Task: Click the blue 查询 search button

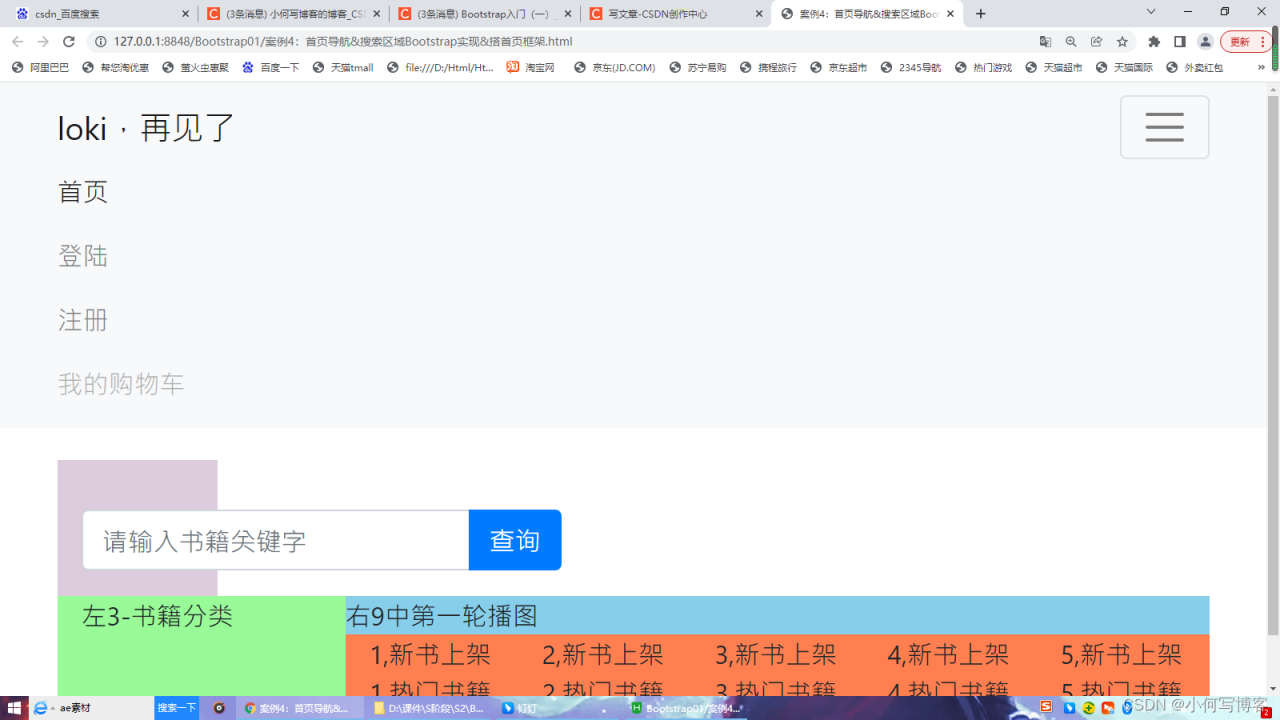Action: 515,540
